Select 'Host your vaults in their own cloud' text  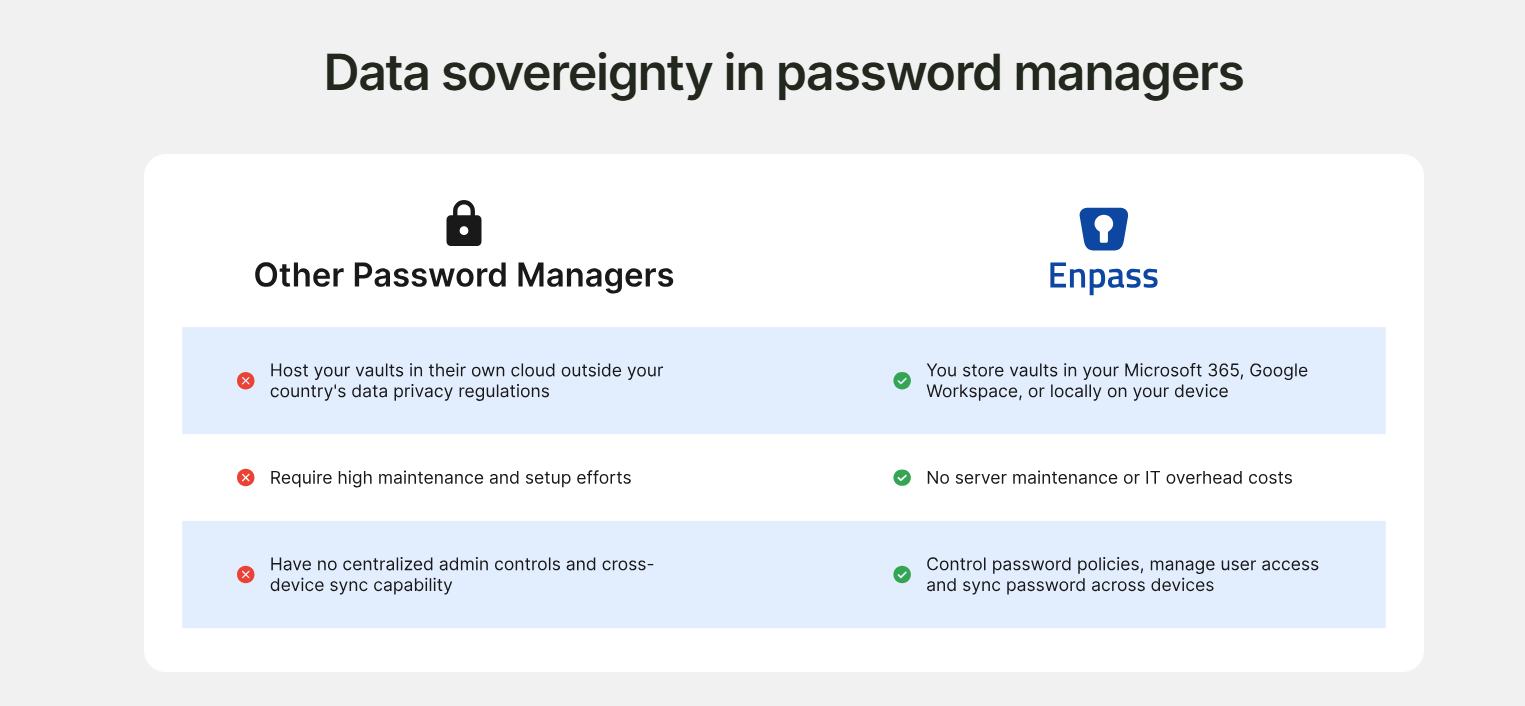466,370
